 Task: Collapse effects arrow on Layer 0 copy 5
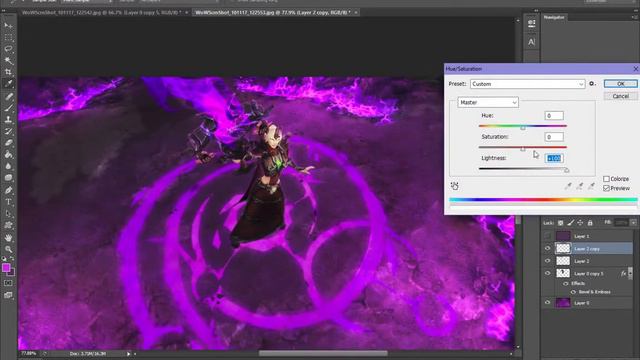[x=630, y=273]
